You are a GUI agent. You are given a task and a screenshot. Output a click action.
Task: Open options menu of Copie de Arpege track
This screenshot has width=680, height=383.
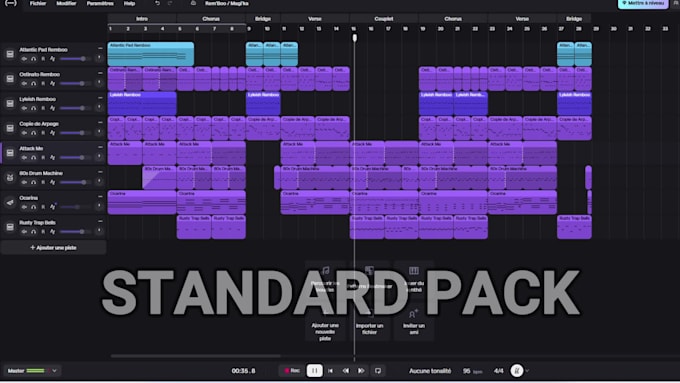100,123
